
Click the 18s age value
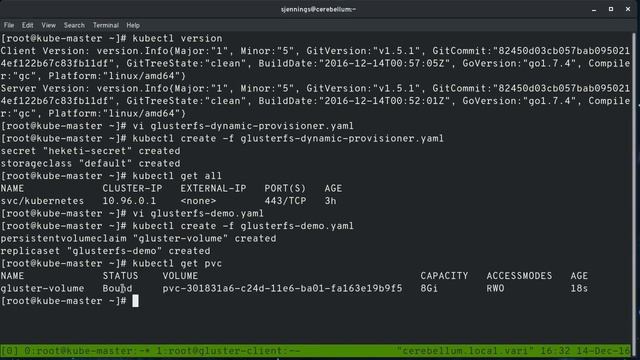click(x=579, y=289)
